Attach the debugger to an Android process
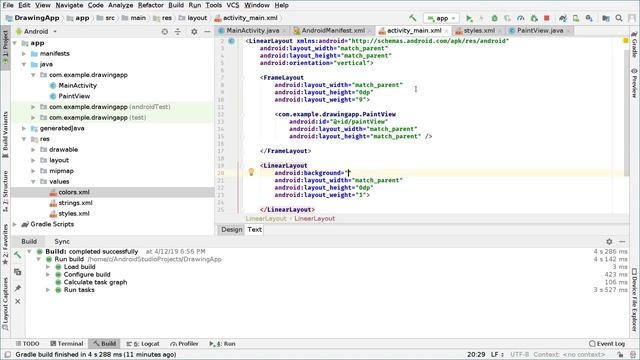Viewport: 640px width, 360px height. [x=534, y=18]
